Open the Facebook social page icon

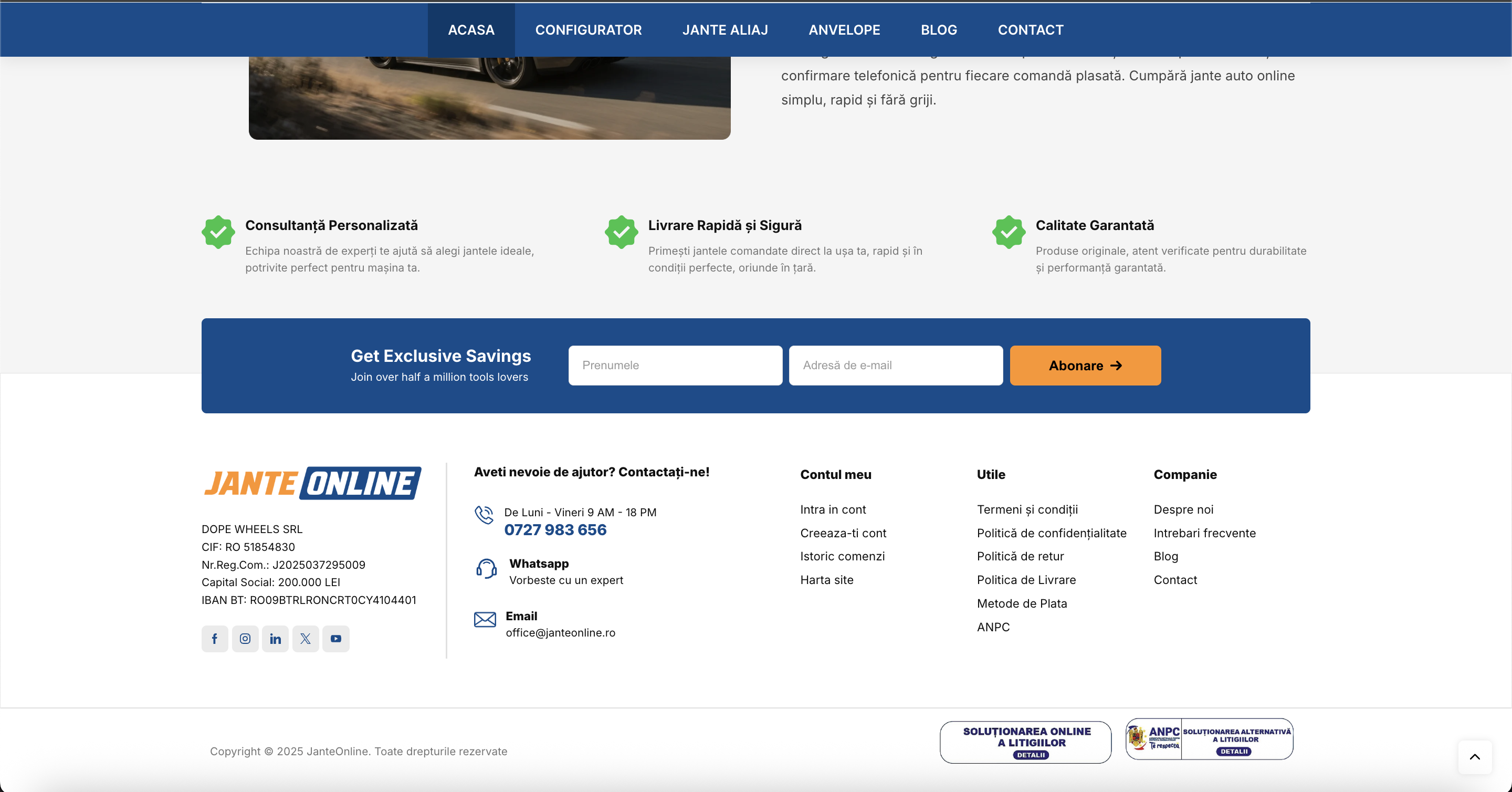tap(215, 638)
